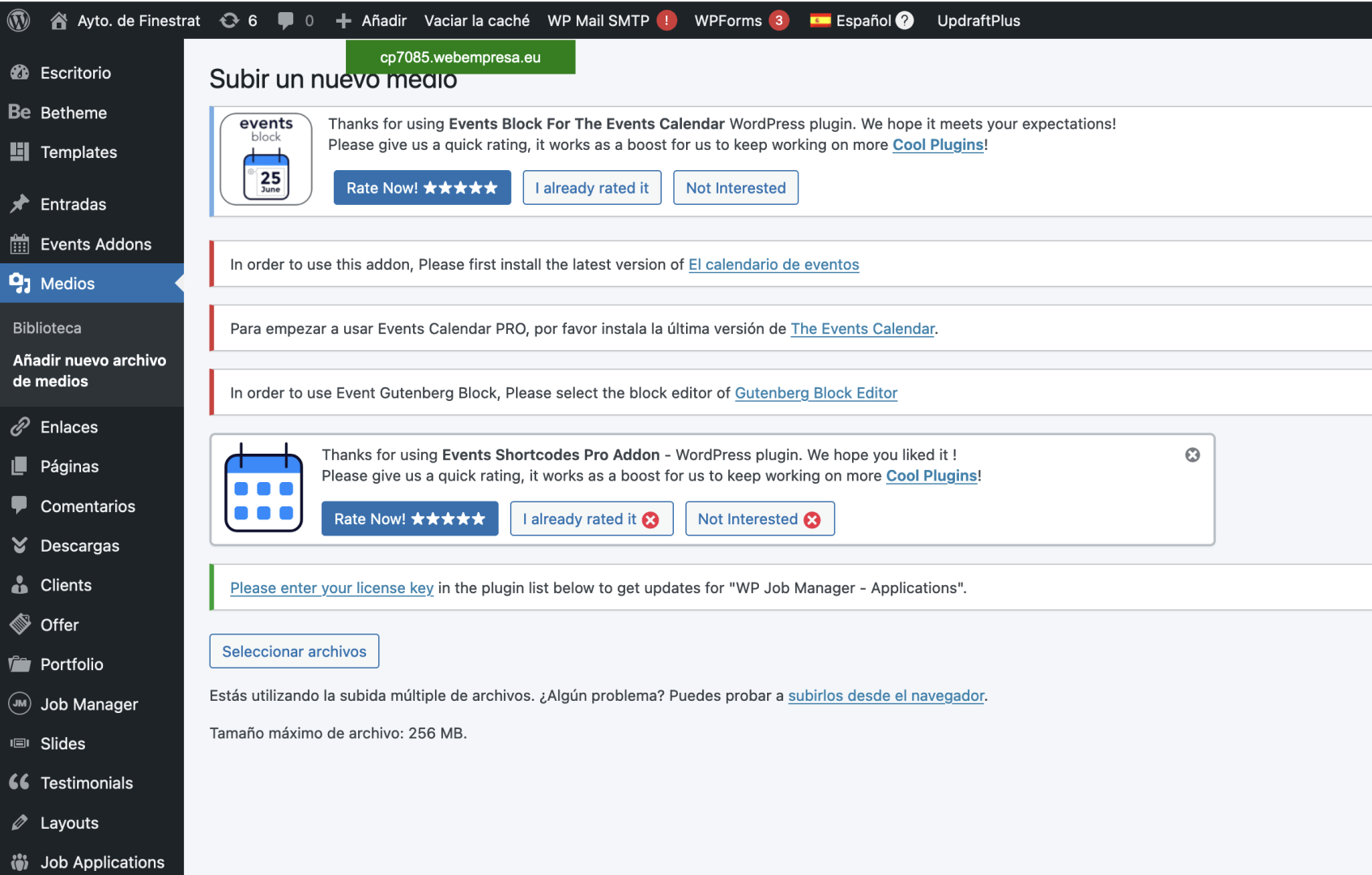The image size is (1372, 875).
Task: Open the Gutenberg Block Editor link
Action: pyautogui.click(x=816, y=393)
